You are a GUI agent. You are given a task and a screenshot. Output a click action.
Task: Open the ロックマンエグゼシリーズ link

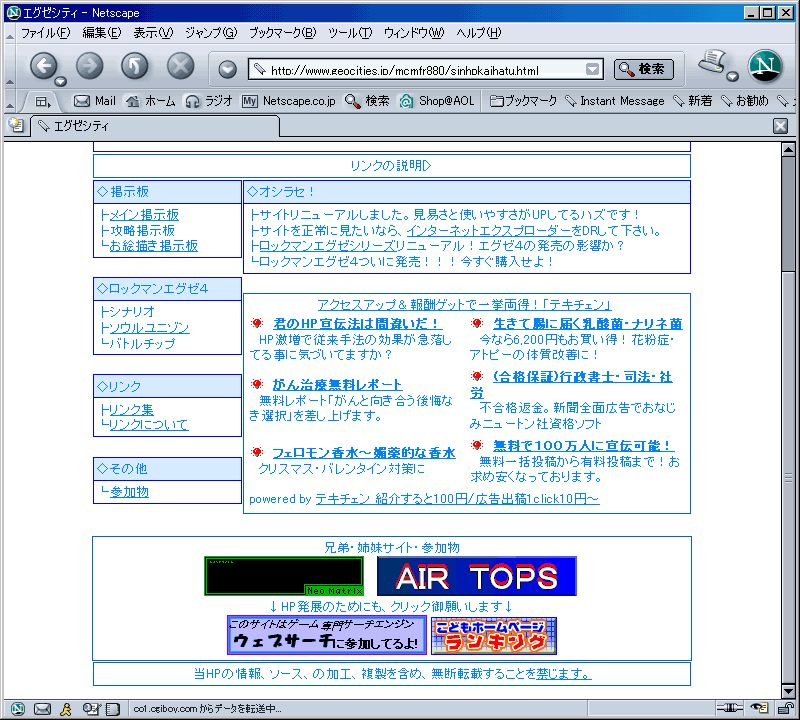point(327,246)
